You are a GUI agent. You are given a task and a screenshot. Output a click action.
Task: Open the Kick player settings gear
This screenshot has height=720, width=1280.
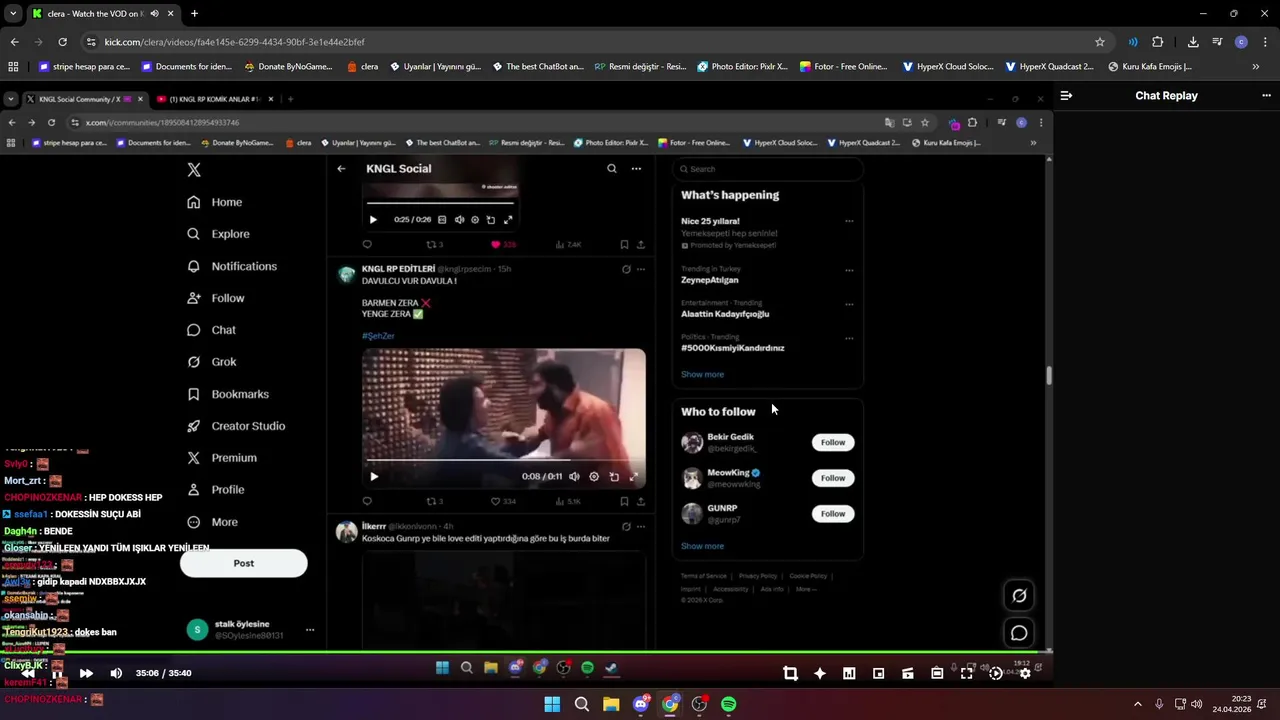[1025, 673]
